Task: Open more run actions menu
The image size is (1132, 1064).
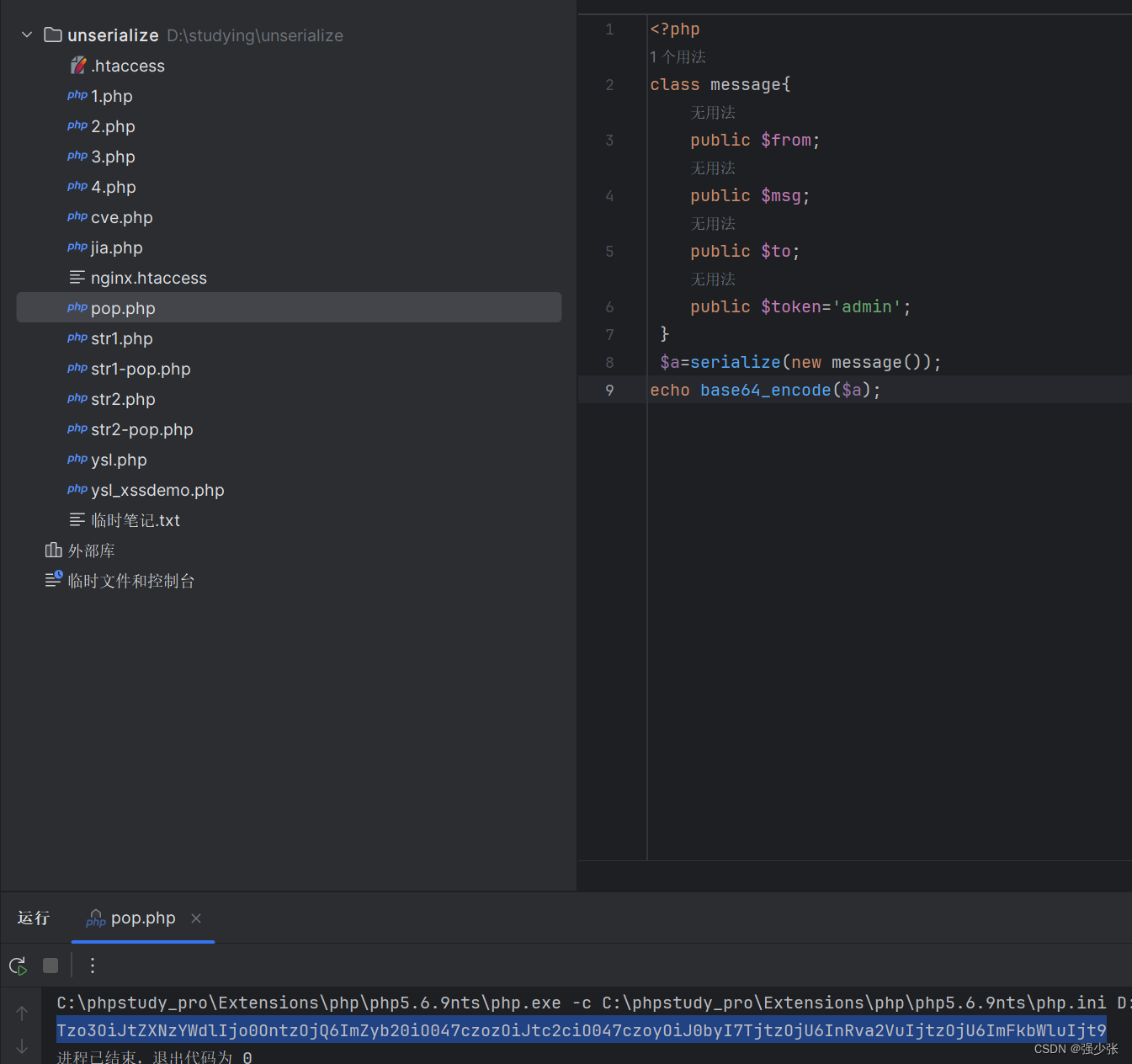Action: pyautogui.click(x=93, y=966)
